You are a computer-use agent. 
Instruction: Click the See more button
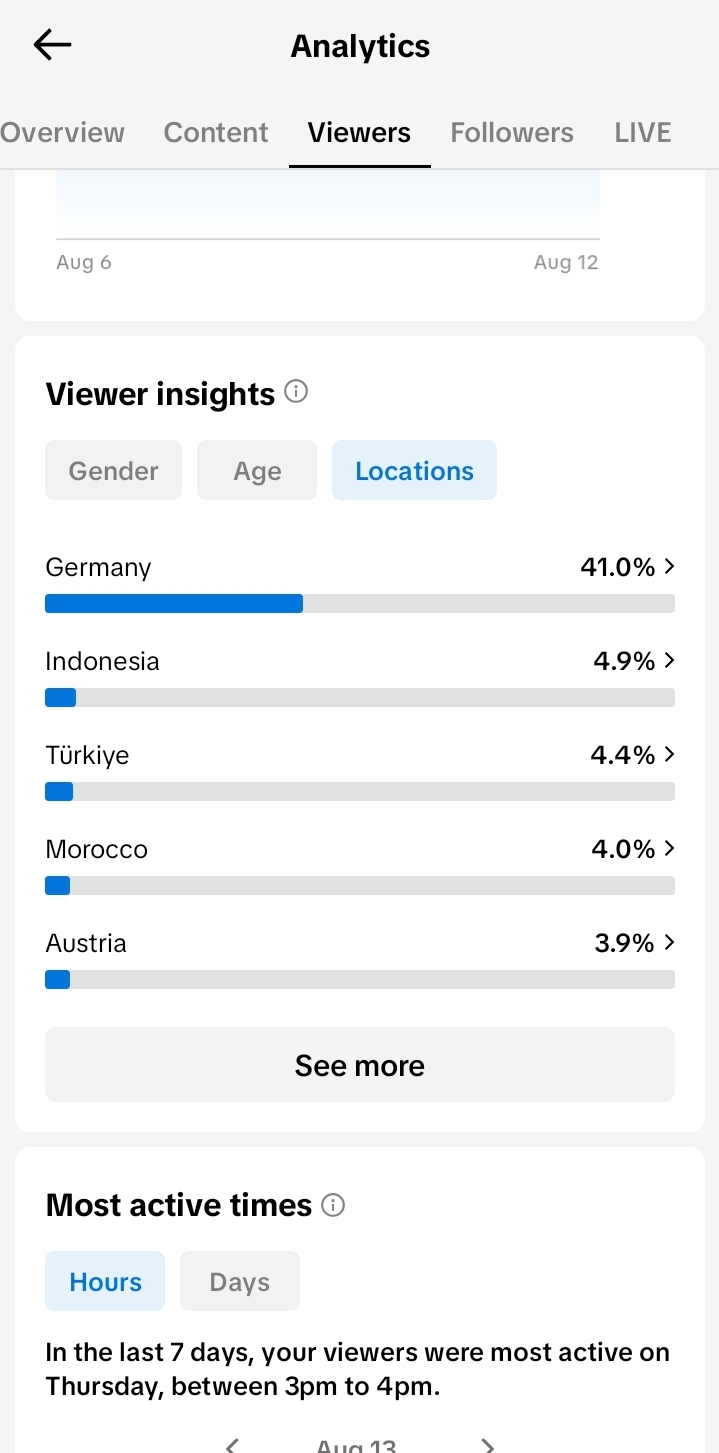point(360,1065)
